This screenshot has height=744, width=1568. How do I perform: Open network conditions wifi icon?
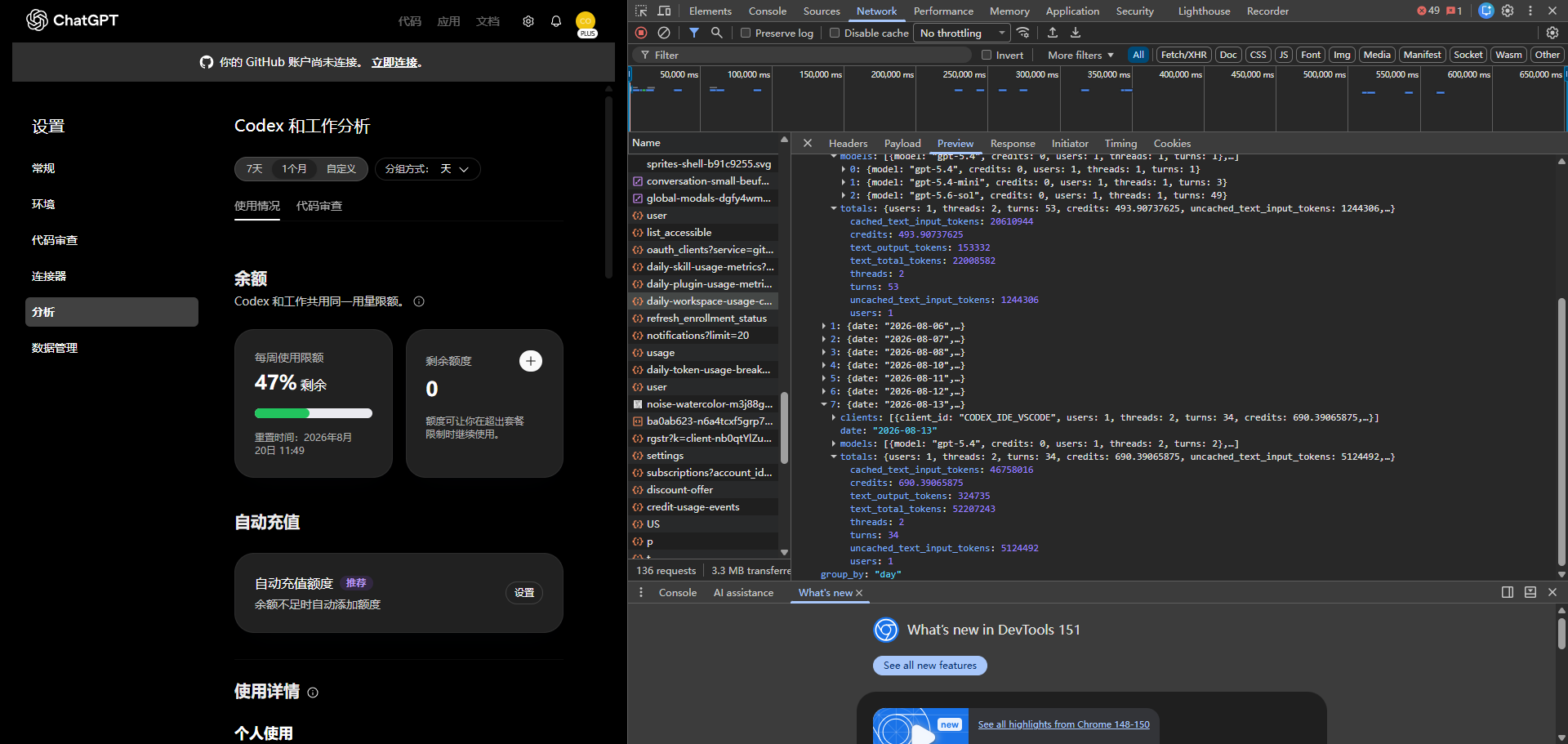point(1023,33)
